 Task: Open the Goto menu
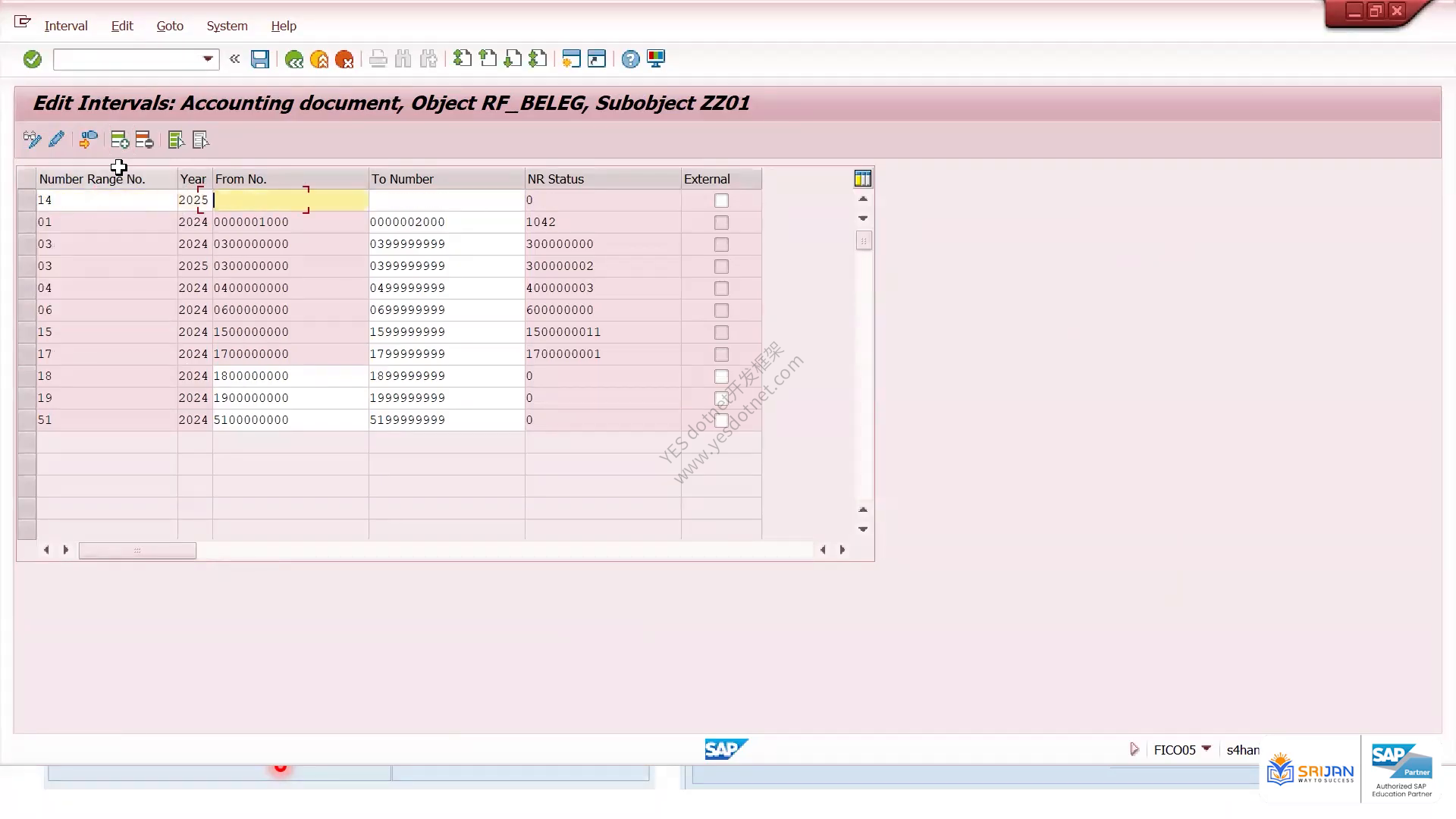pyautogui.click(x=170, y=26)
